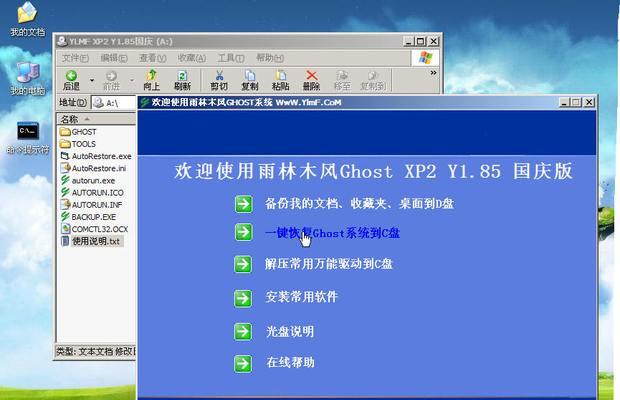Sort files by the 名称 column header
Image resolution: width=620 pixels, height=400 pixels.
click(96, 119)
